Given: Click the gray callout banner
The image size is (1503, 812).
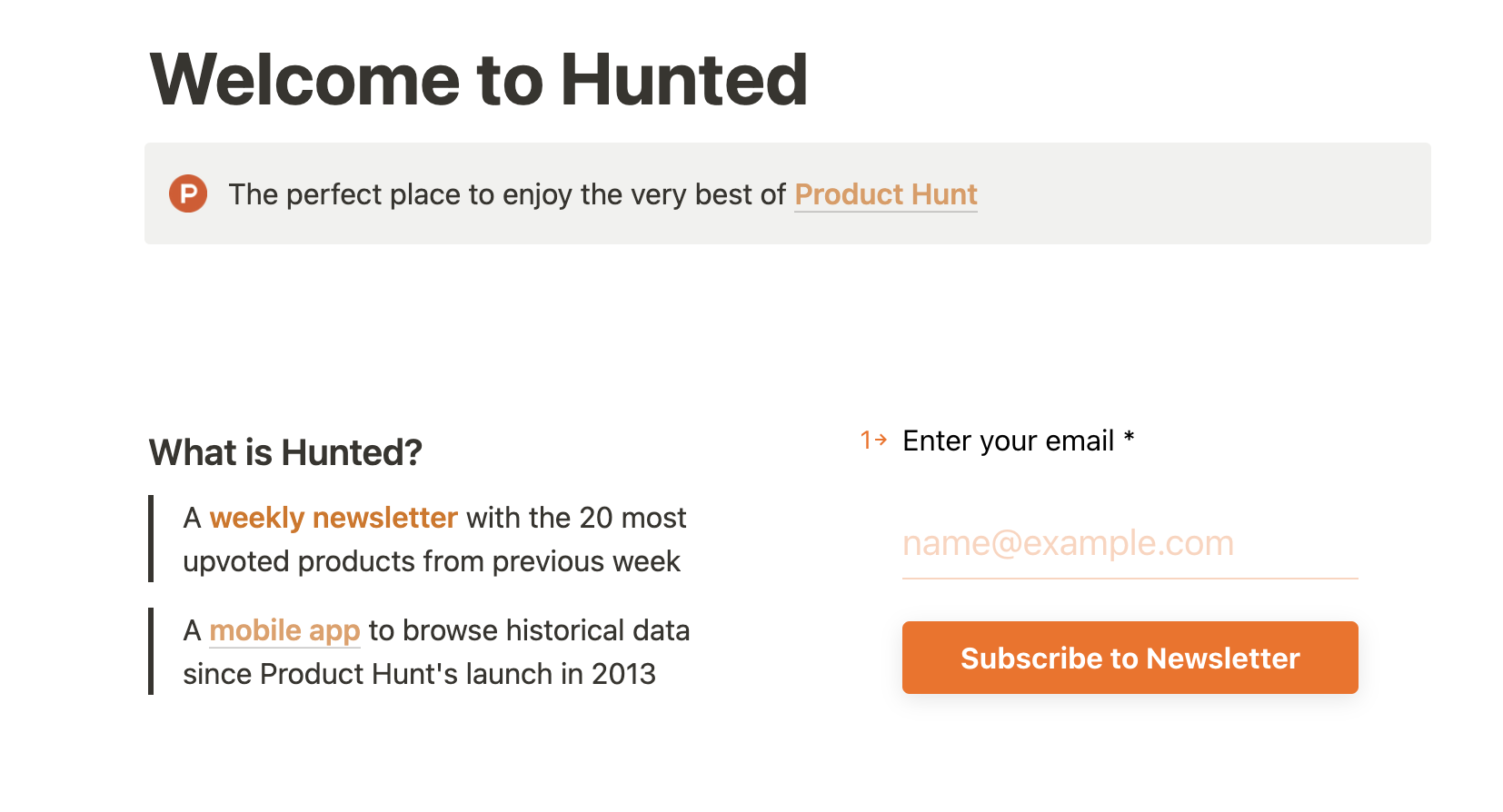Looking at the screenshot, I should tap(787, 193).
